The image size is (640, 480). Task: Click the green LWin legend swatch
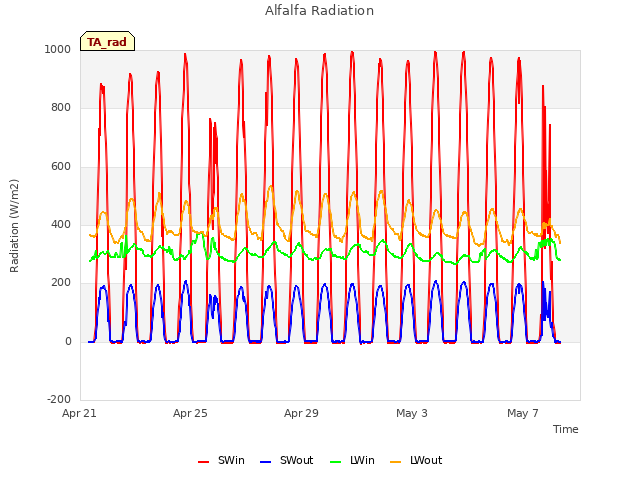point(335,462)
